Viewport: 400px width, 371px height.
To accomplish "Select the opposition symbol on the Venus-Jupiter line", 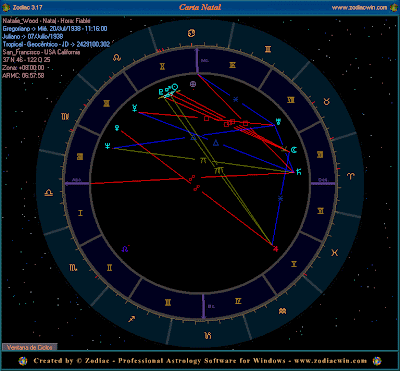I will (x=197, y=188).
